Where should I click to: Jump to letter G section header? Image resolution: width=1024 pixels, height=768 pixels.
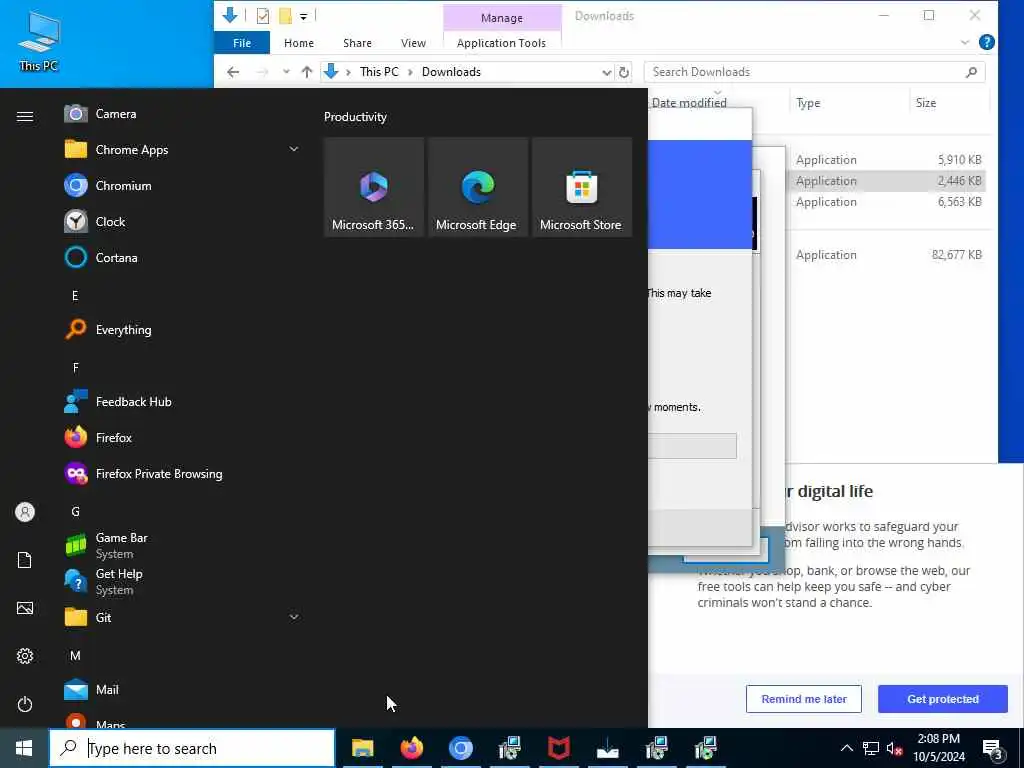click(x=75, y=511)
